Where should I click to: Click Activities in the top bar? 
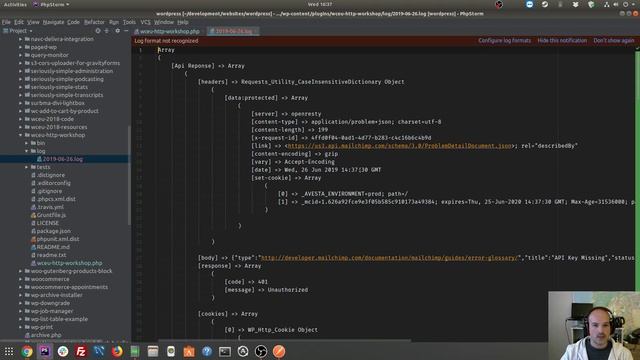click(x=15, y=4)
